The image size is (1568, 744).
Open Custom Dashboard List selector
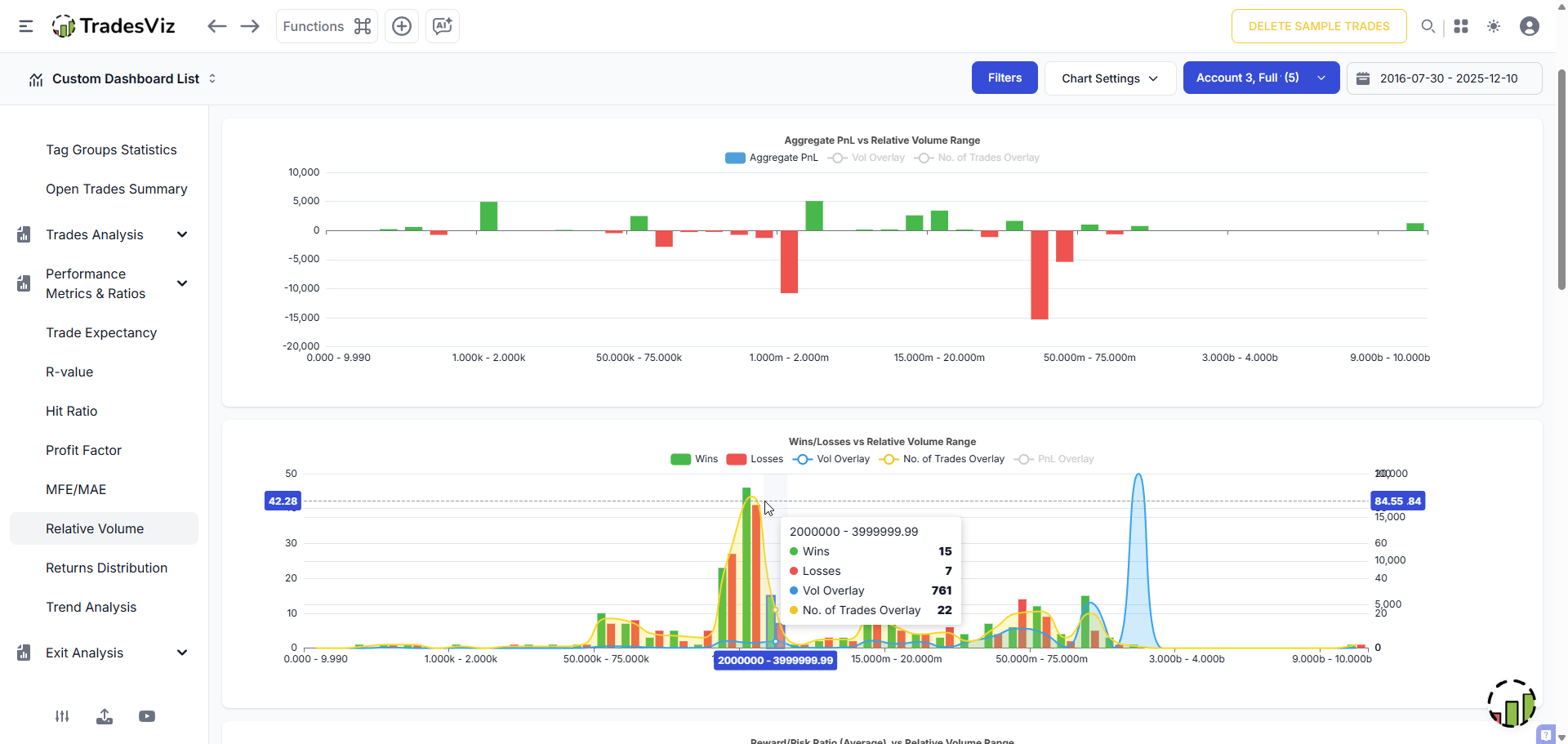134,78
